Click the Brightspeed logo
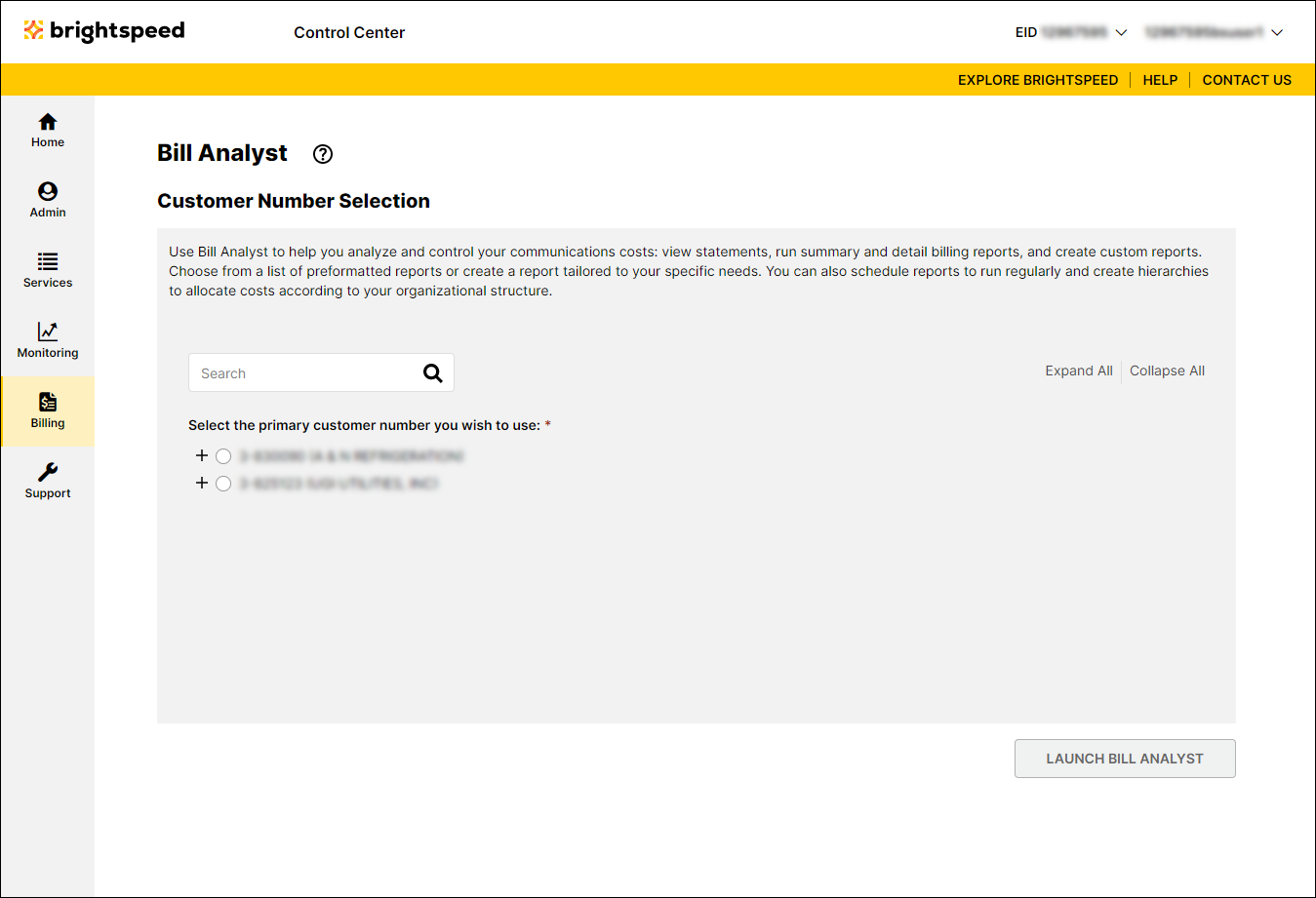Screen dimensions: 1316x898 point(104,31)
